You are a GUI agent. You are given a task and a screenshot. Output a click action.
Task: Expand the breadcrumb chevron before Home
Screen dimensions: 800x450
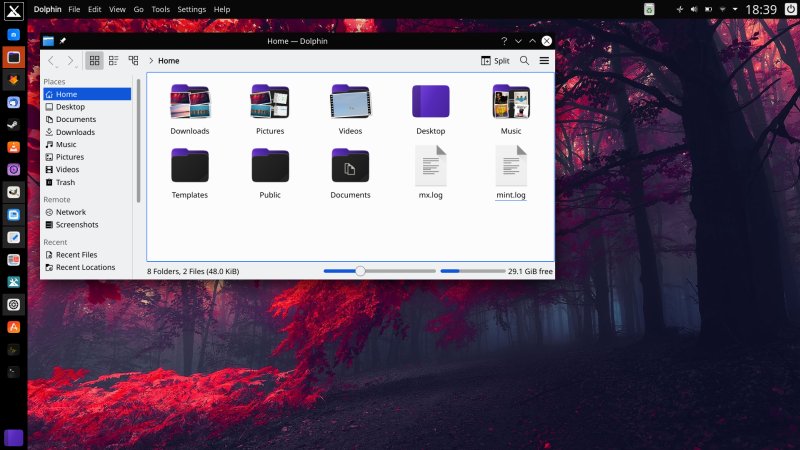pyautogui.click(x=151, y=61)
